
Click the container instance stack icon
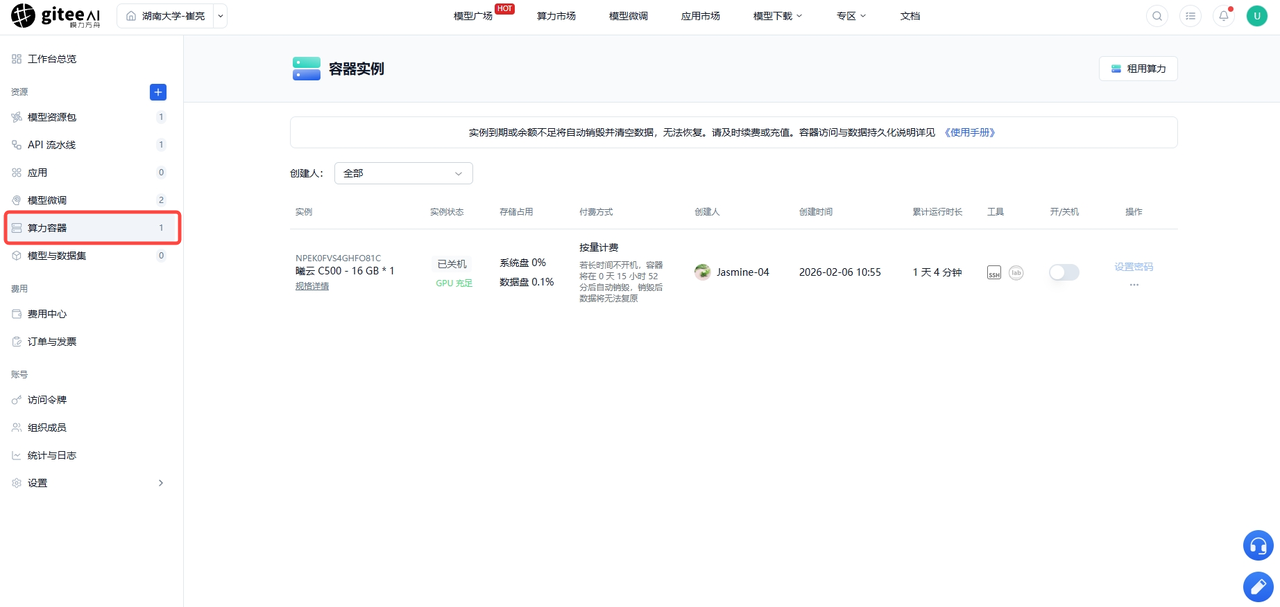tap(307, 69)
